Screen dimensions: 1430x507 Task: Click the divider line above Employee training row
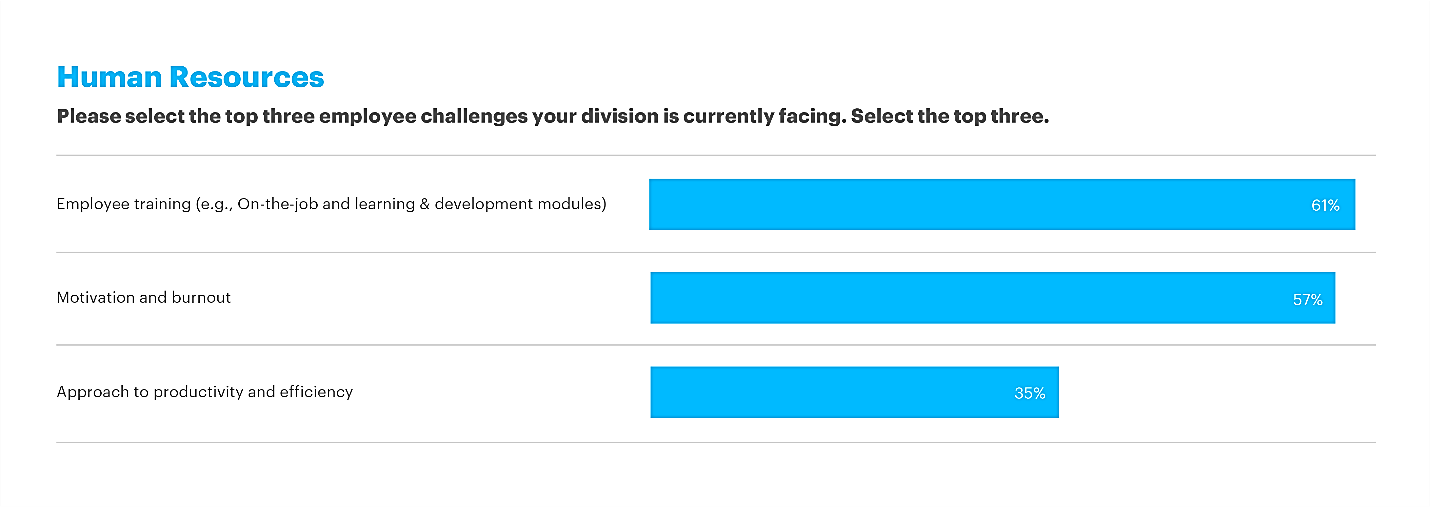click(x=715, y=156)
